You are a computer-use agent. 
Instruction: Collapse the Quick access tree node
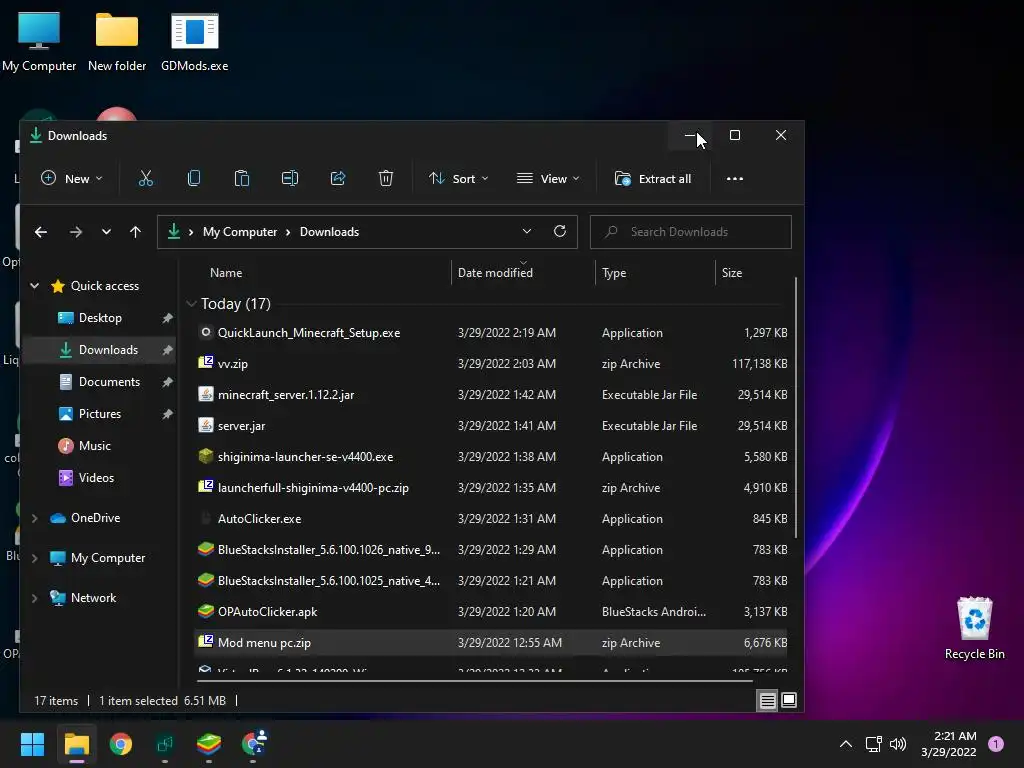tap(35, 286)
